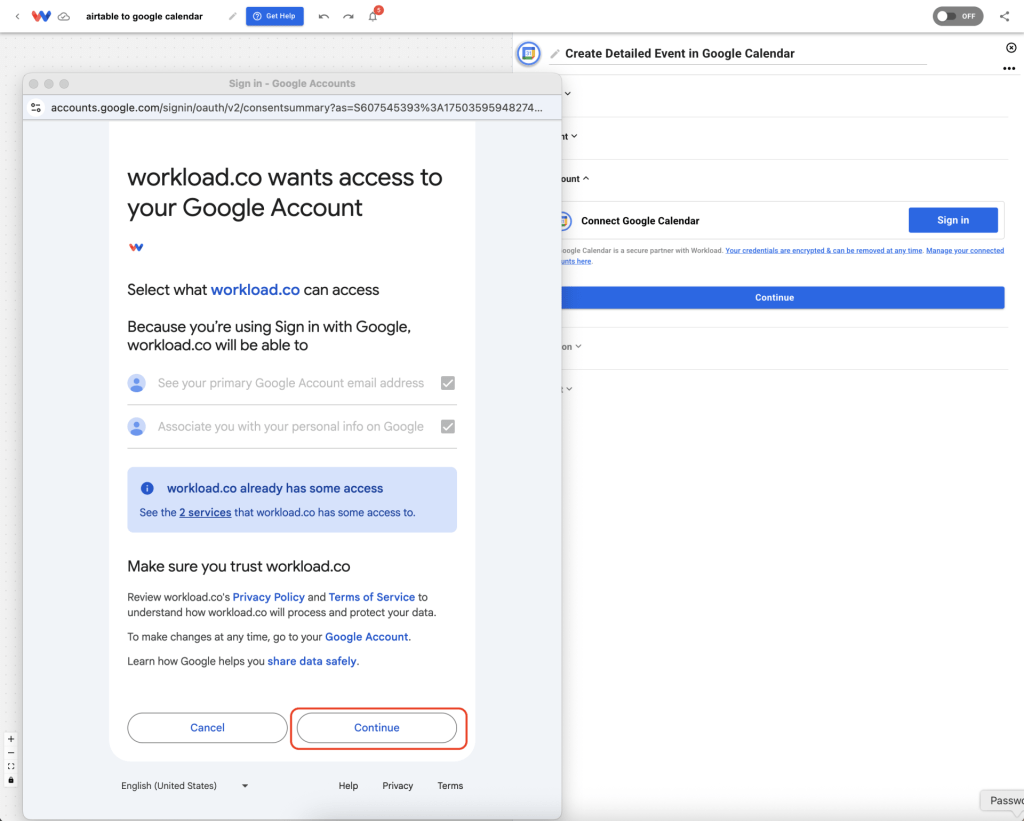Open the 'share data safely' link
1024x821 pixels.
coord(312,661)
